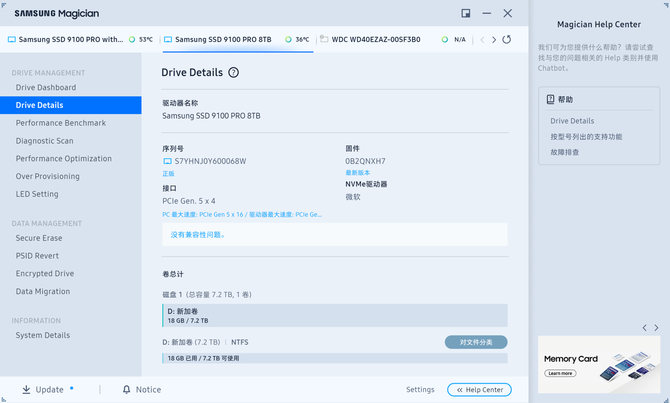The height and width of the screenshot is (403, 670).
Task: Click the green health indicator for 9100 PRO 8TB
Action: (288, 39)
